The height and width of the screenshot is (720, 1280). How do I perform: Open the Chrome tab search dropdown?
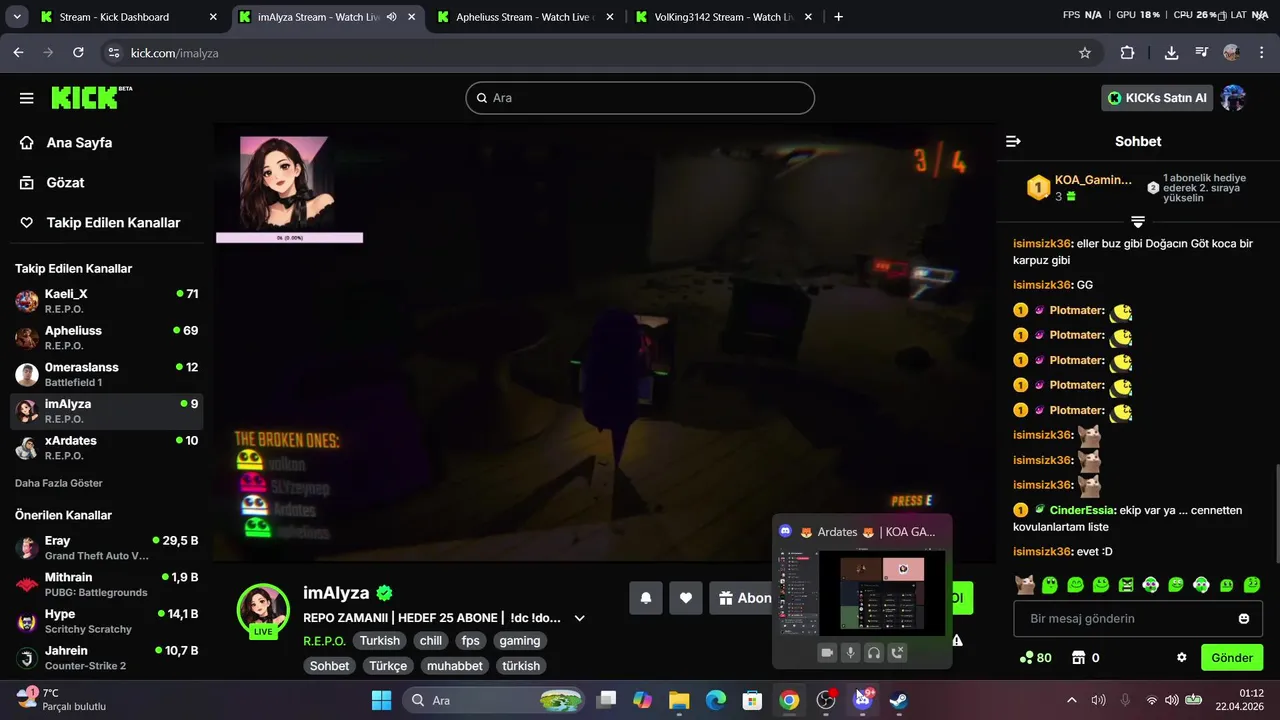coord(17,17)
